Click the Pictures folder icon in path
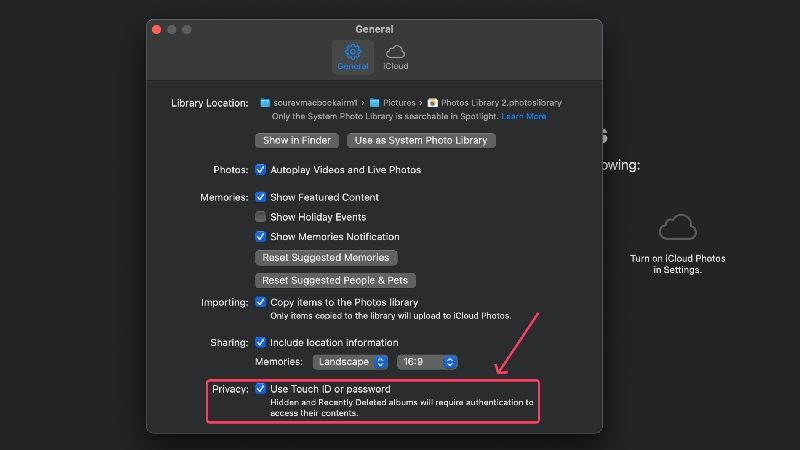Viewport: 800px width, 450px height. click(x=374, y=103)
